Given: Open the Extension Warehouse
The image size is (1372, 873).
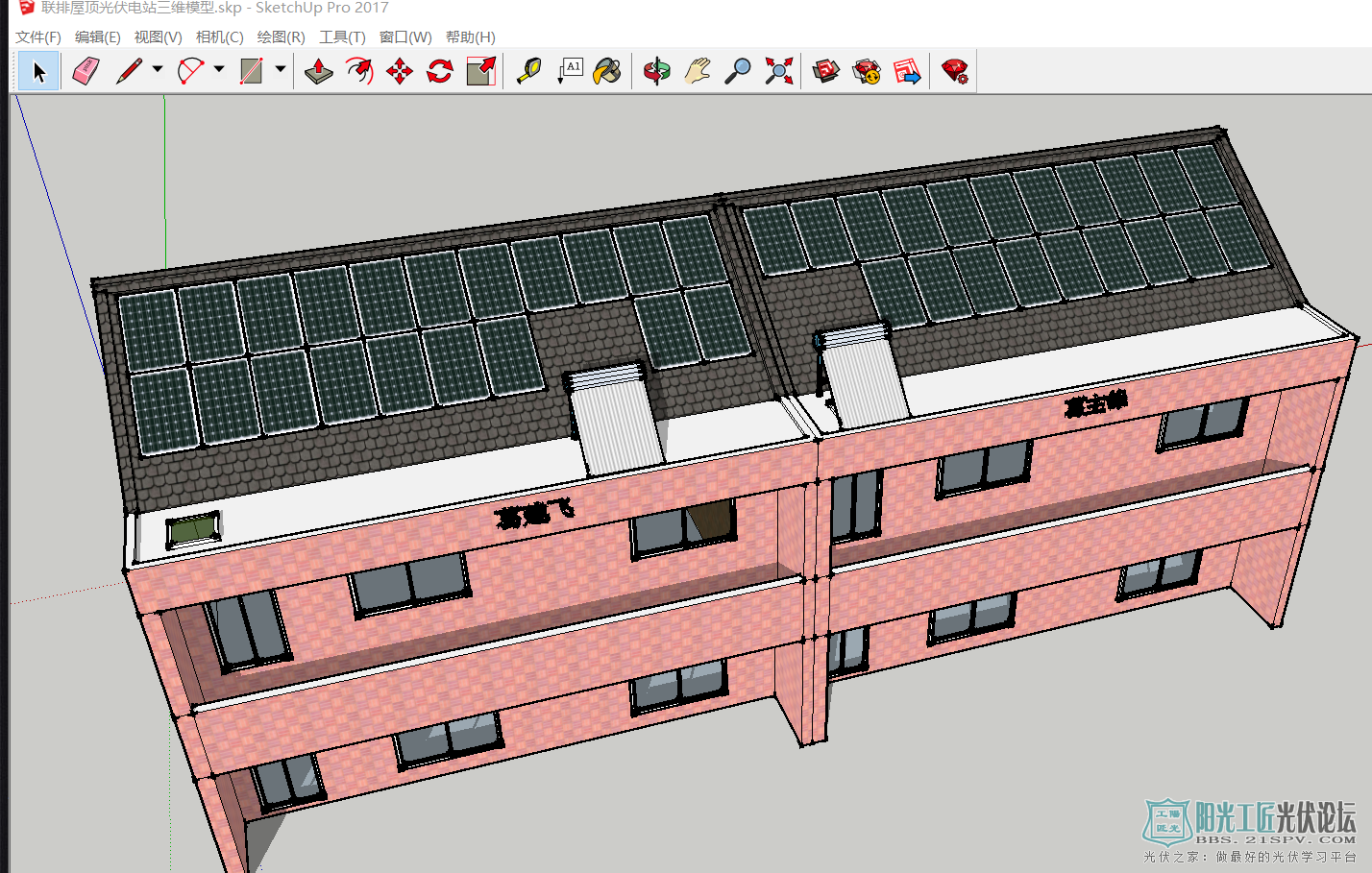Looking at the screenshot, I should 867,71.
